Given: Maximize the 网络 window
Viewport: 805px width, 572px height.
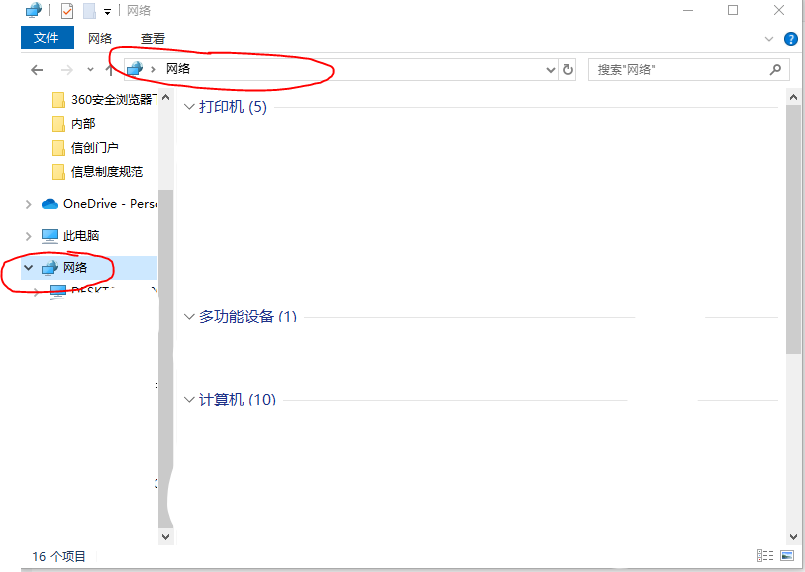Looking at the screenshot, I should [733, 10].
